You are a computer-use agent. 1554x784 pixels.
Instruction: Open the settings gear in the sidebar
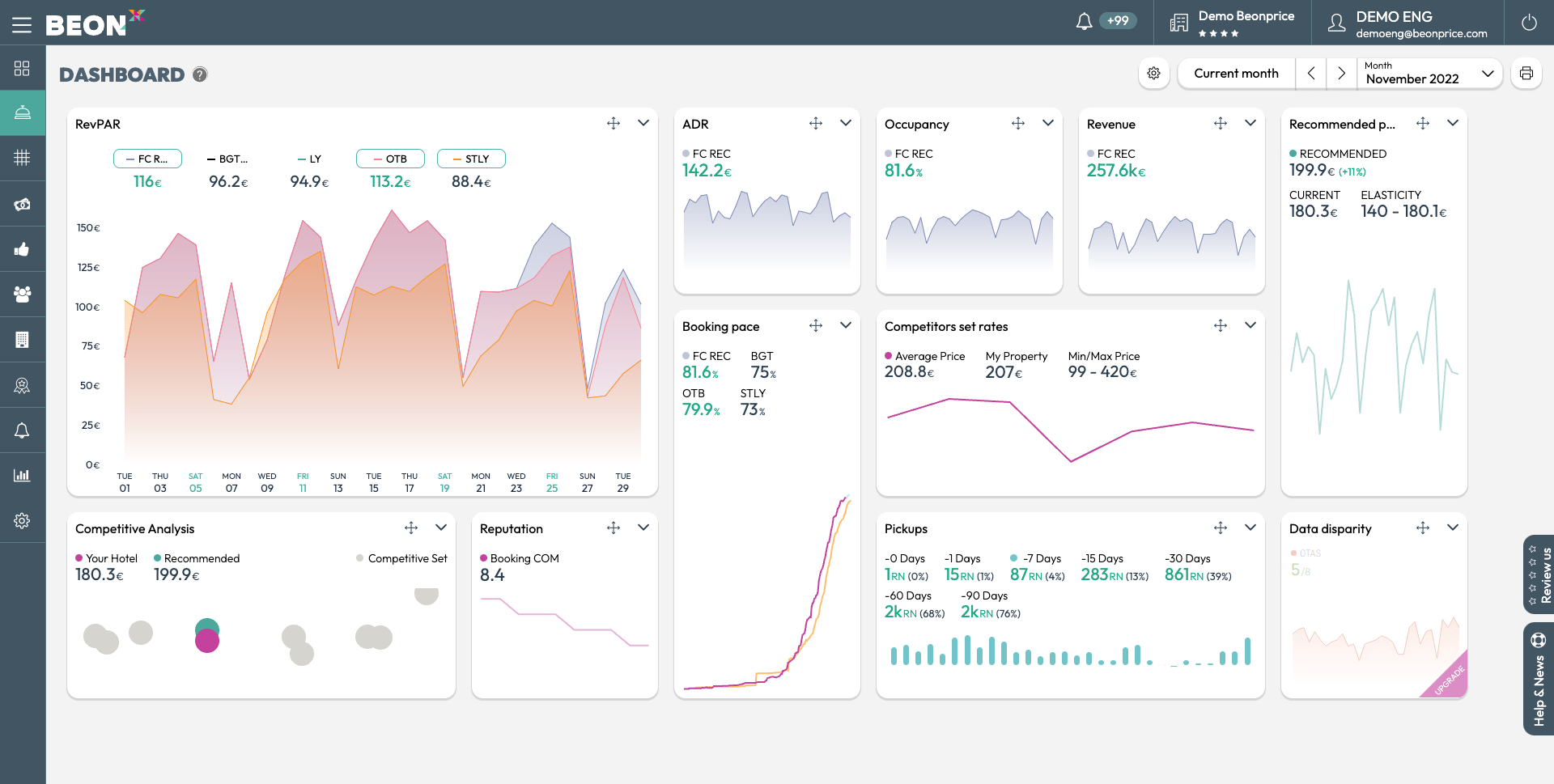click(x=22, y=520)
